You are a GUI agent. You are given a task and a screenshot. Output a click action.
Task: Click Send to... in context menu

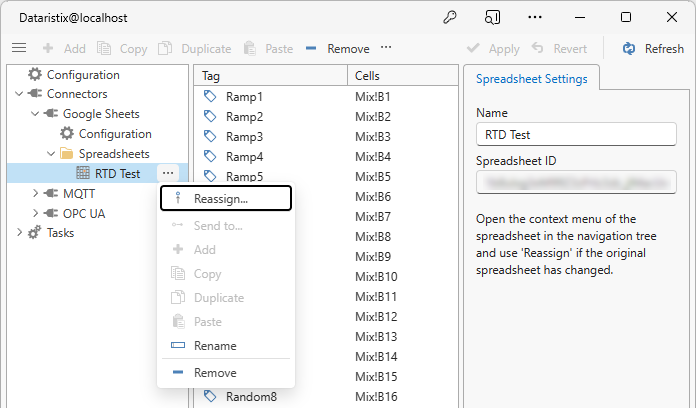coord(226,226)
